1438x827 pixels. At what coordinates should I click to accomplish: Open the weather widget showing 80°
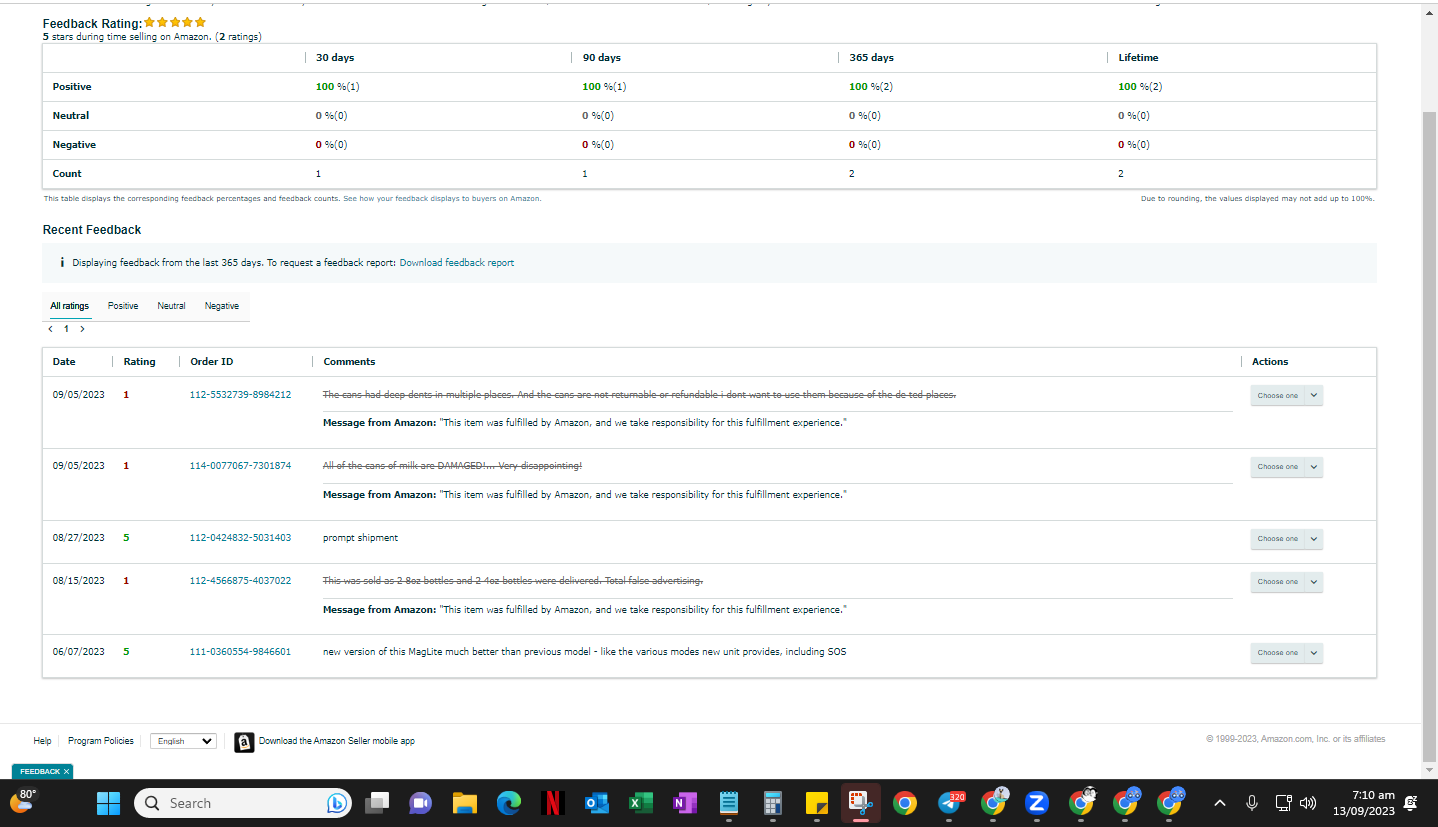click(x=23, y=799)
